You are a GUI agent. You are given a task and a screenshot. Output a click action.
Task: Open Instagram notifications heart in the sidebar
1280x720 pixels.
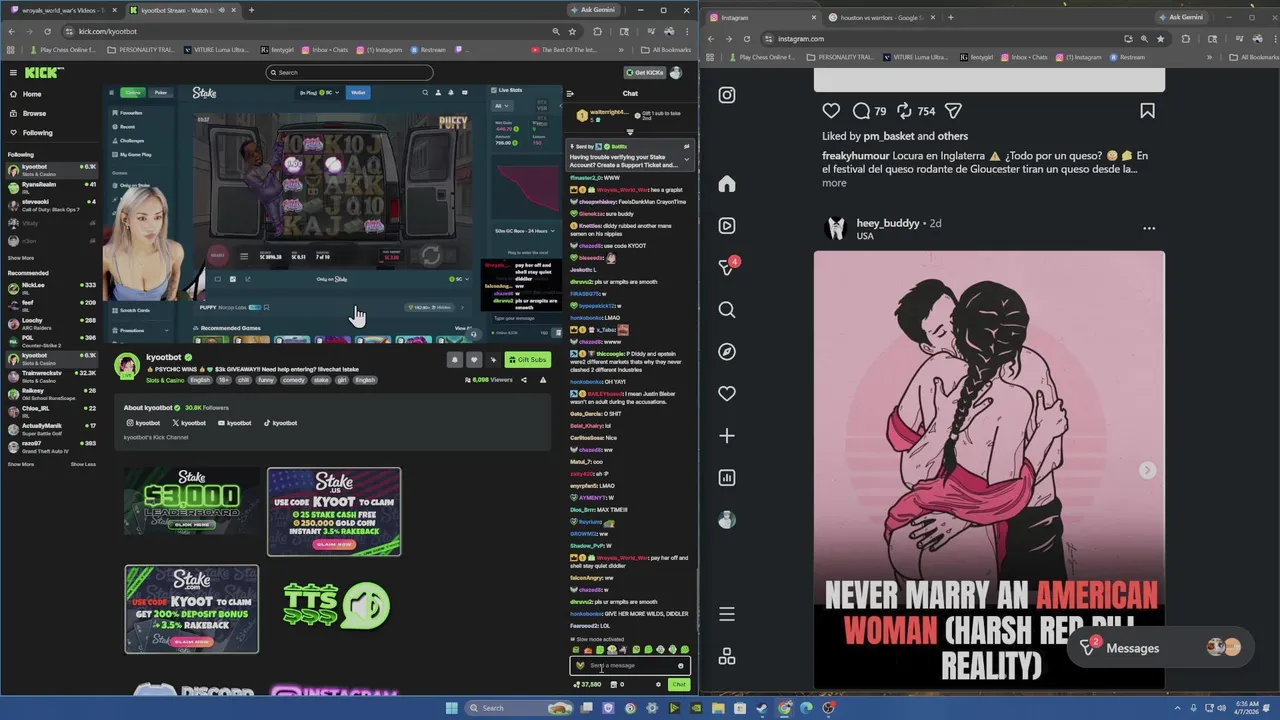point(727,394)
